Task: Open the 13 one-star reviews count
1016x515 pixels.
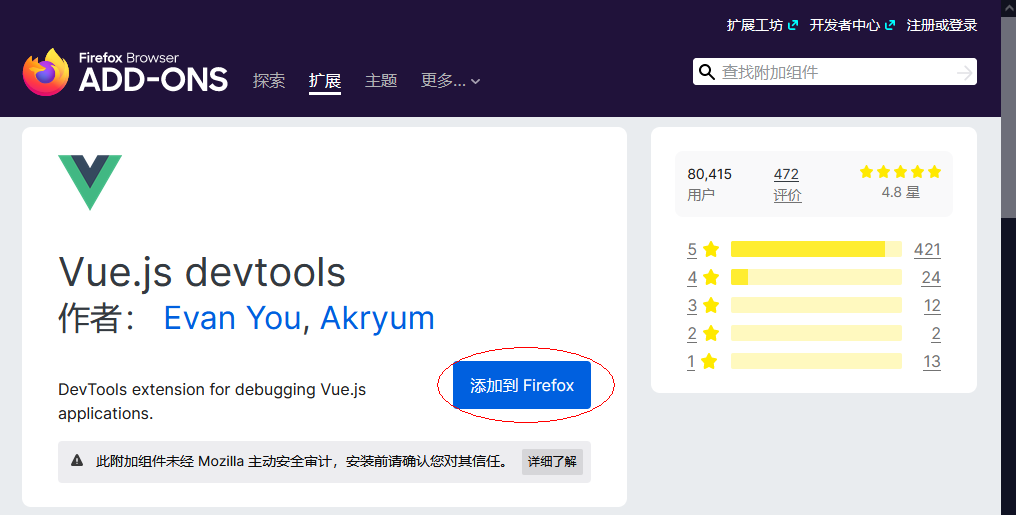Action: [x=932, y=361]
